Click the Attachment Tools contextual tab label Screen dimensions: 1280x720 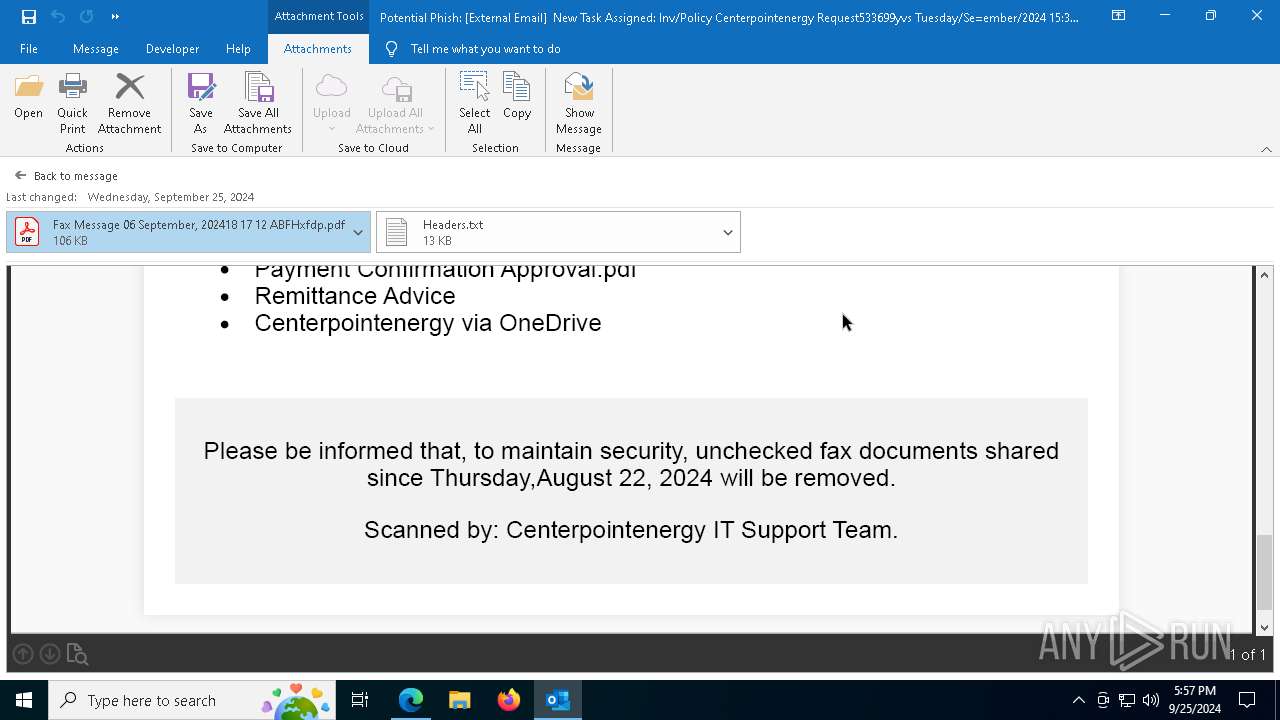click(319, 16)
